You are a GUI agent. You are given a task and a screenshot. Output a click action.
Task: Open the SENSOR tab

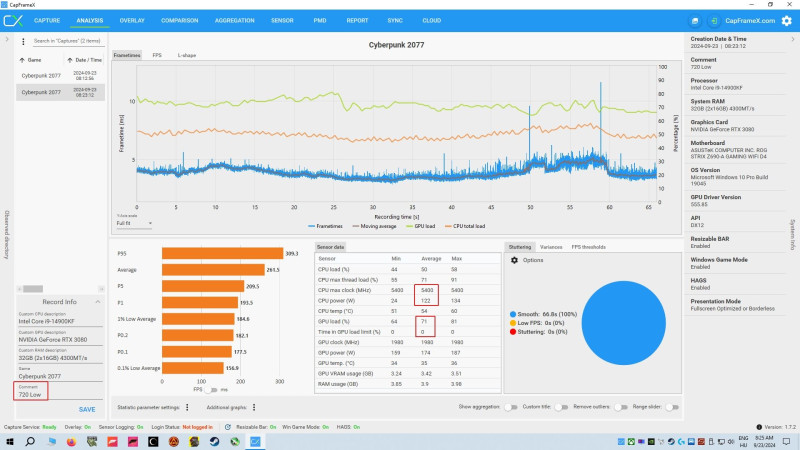coord(282,21)
